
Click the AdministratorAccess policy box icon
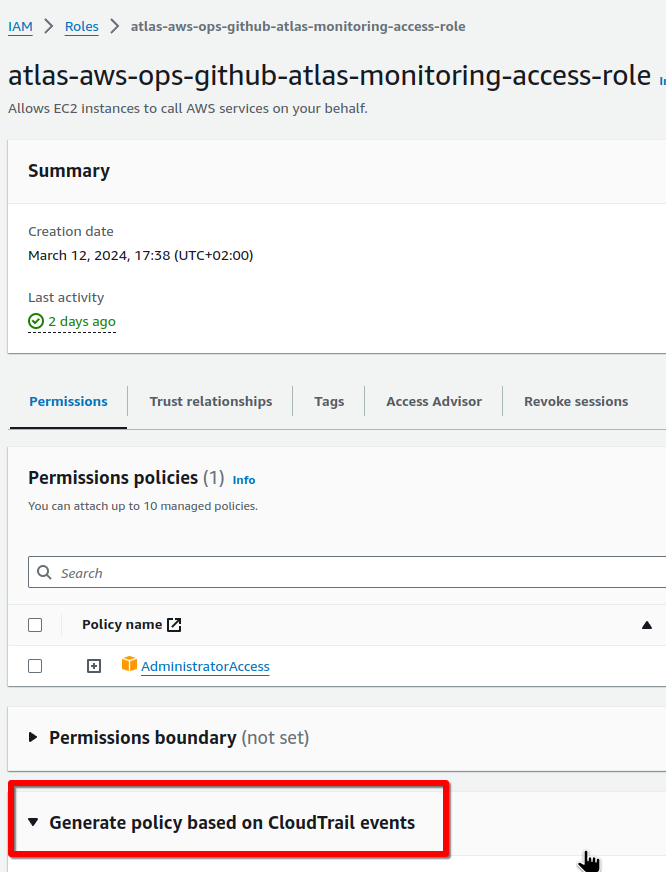129,664
